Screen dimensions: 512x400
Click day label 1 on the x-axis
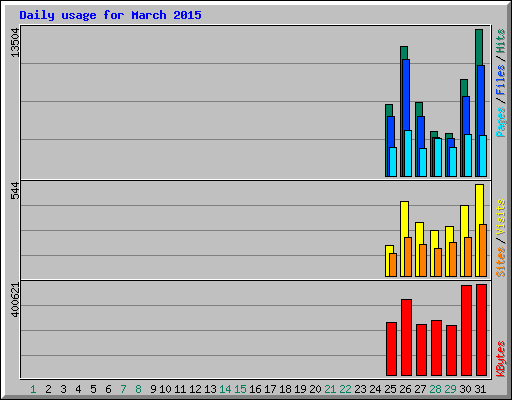(x=33, y=389)
